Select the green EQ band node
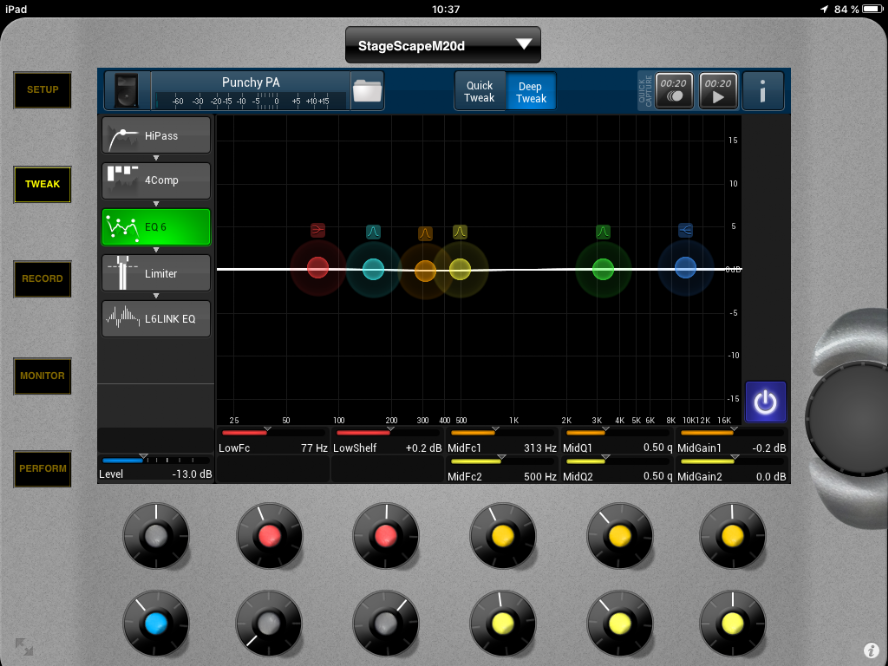The width and height of the screenshot is (888, 666). tap(603, 268)
